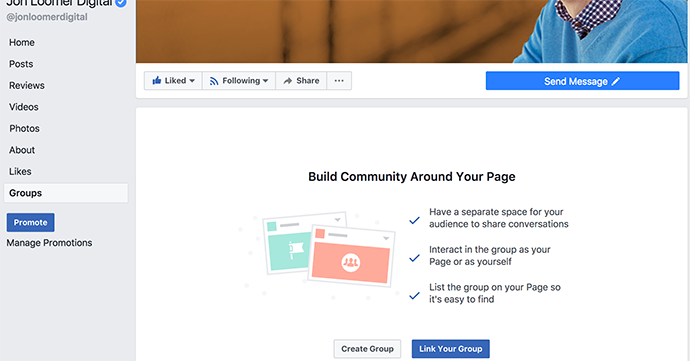Click the arrow icon on Share button

(288, 81)
